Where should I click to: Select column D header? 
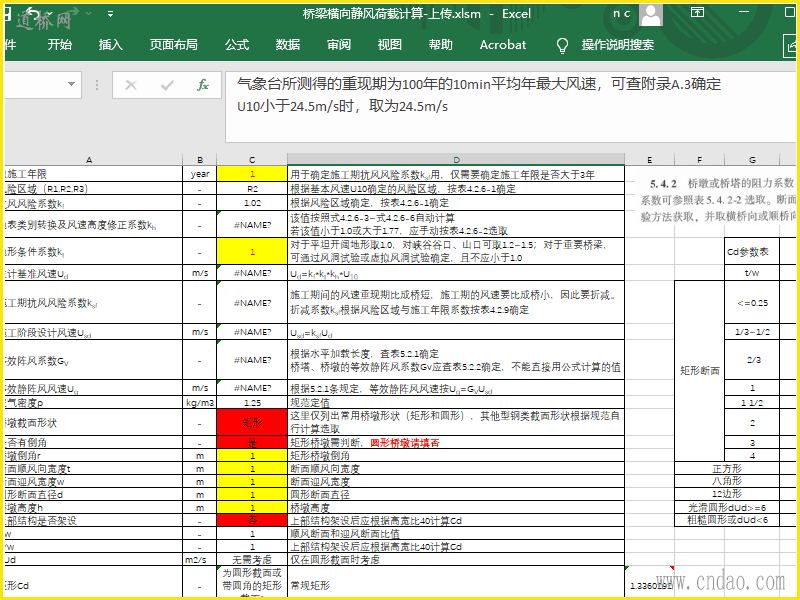coord(455,159)
